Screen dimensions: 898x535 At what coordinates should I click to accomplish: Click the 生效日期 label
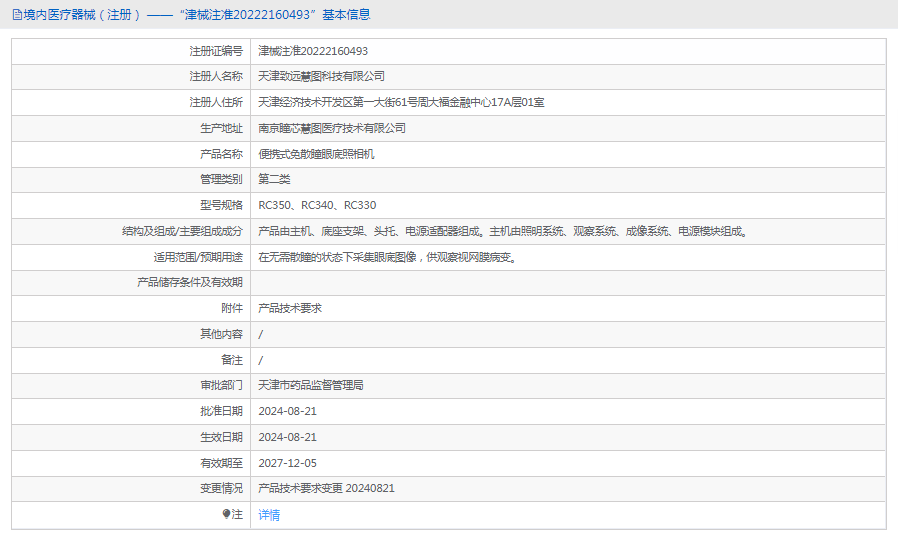click(221, 437)
